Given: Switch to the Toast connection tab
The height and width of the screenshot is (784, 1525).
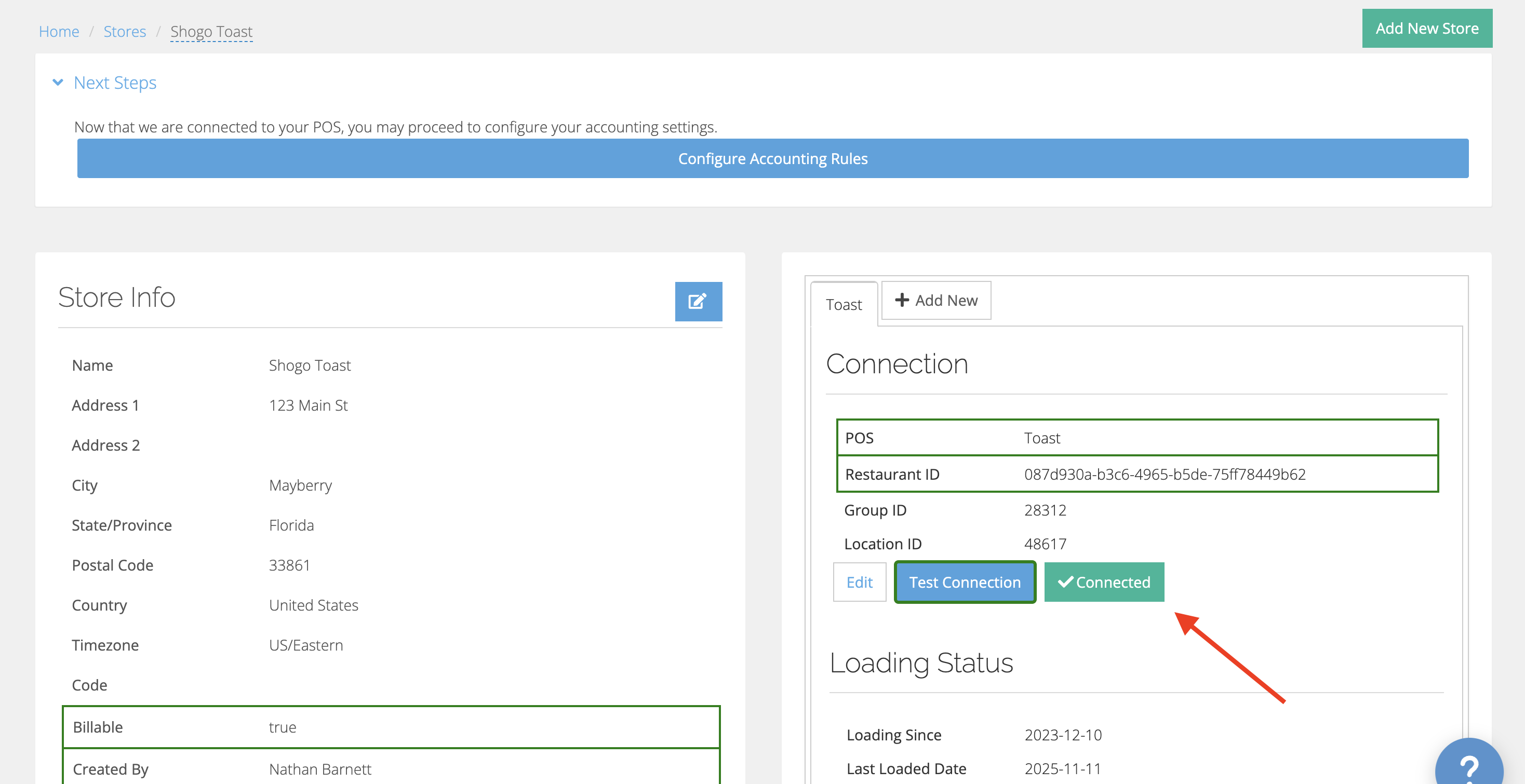Looking at the screenshot, I should 844,304.
